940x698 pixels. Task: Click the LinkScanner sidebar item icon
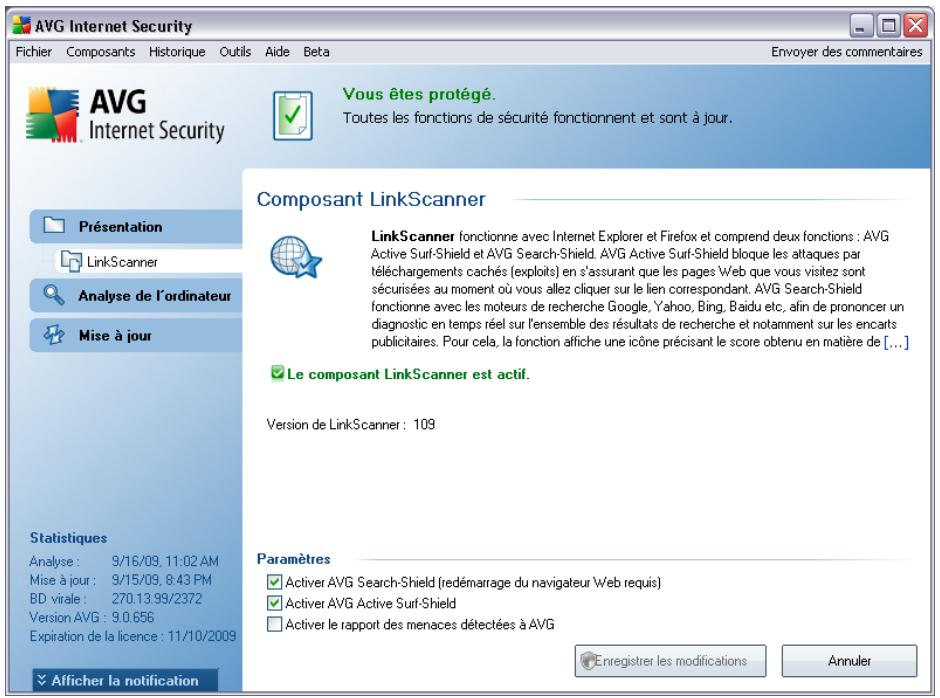coord(71,261)
